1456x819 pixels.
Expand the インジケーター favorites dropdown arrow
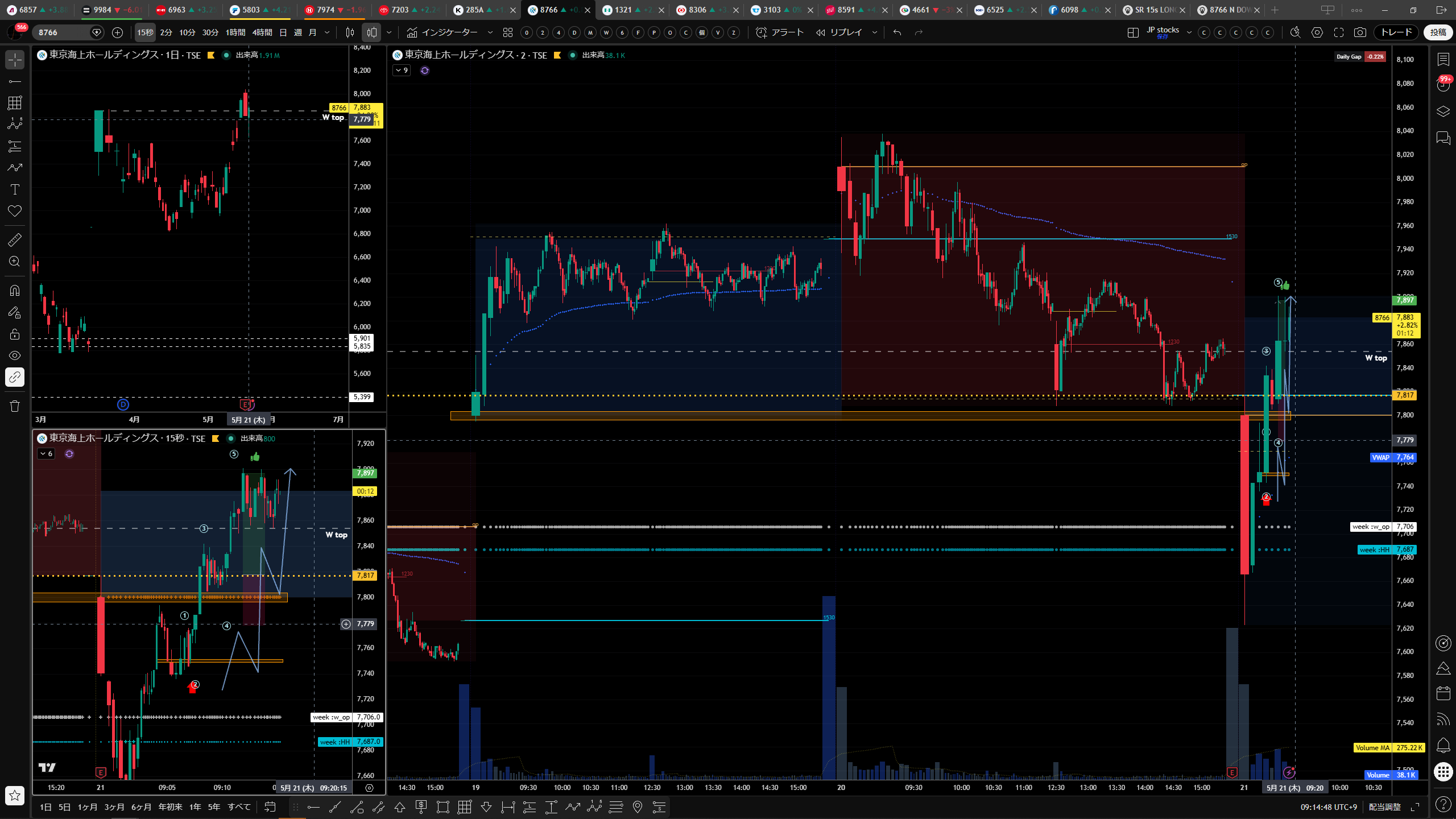point(490,32)
